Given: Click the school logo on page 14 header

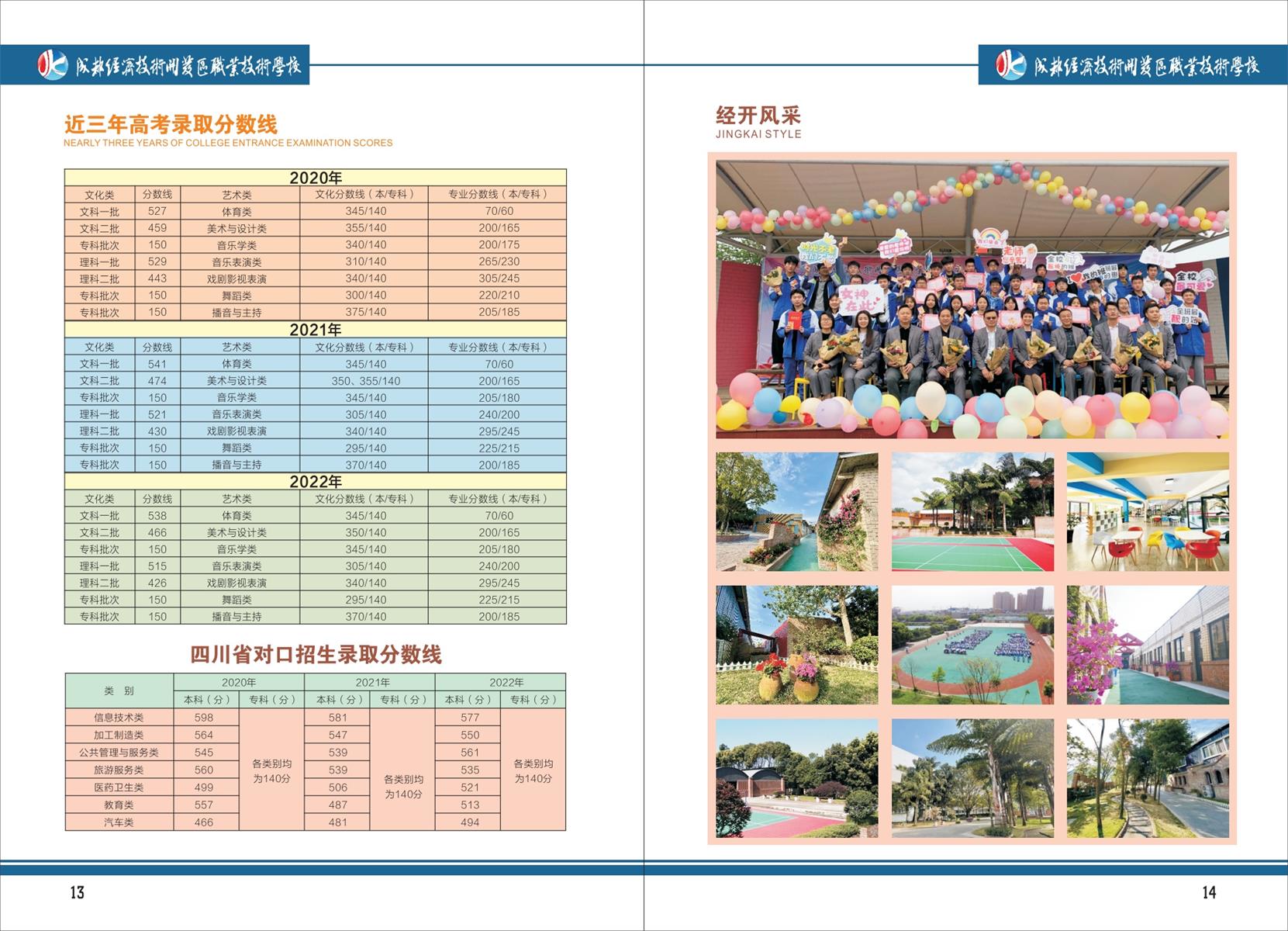Looking at the screenshot, I should pos(1010,65).
